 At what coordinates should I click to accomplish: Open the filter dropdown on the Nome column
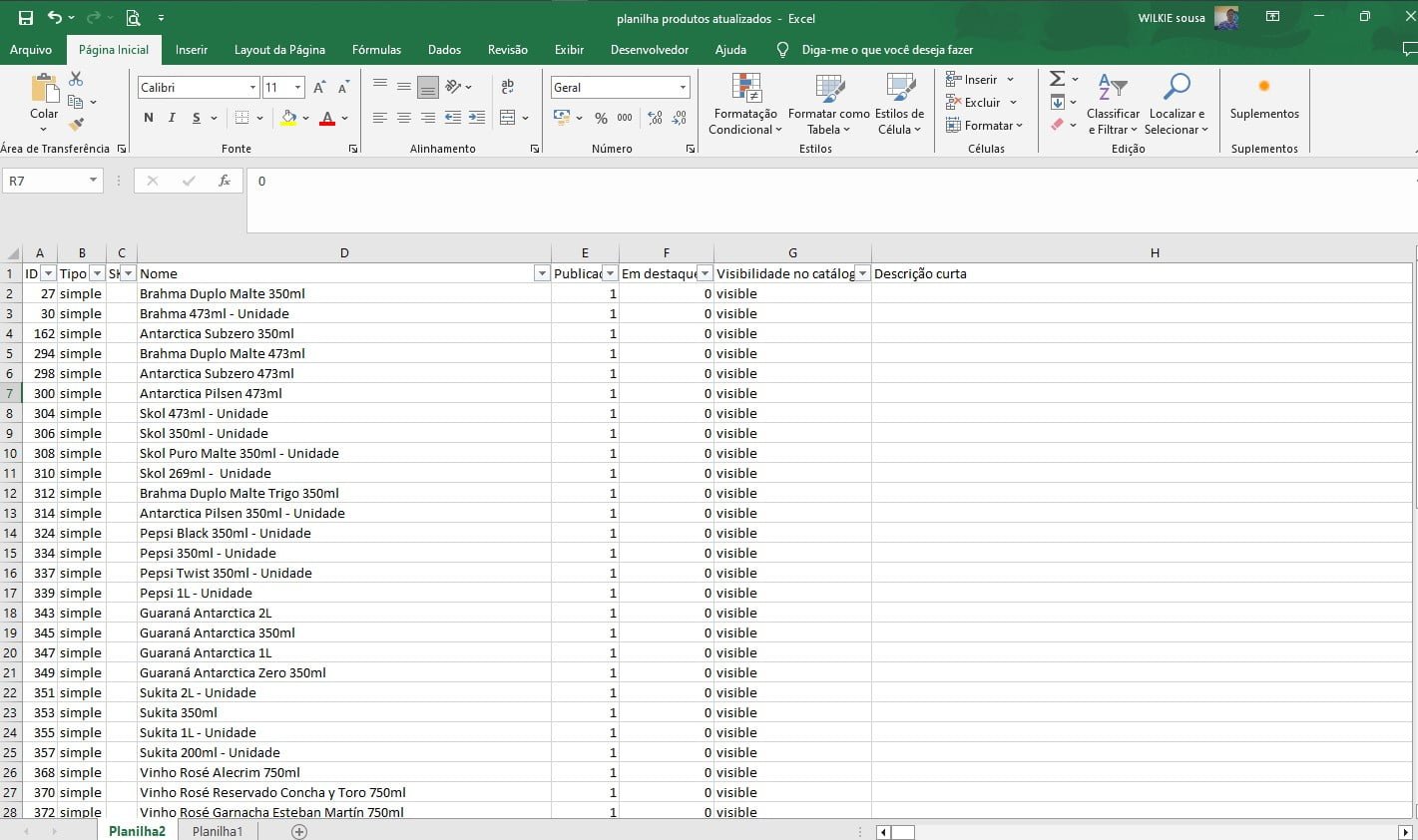coord(543,272)
